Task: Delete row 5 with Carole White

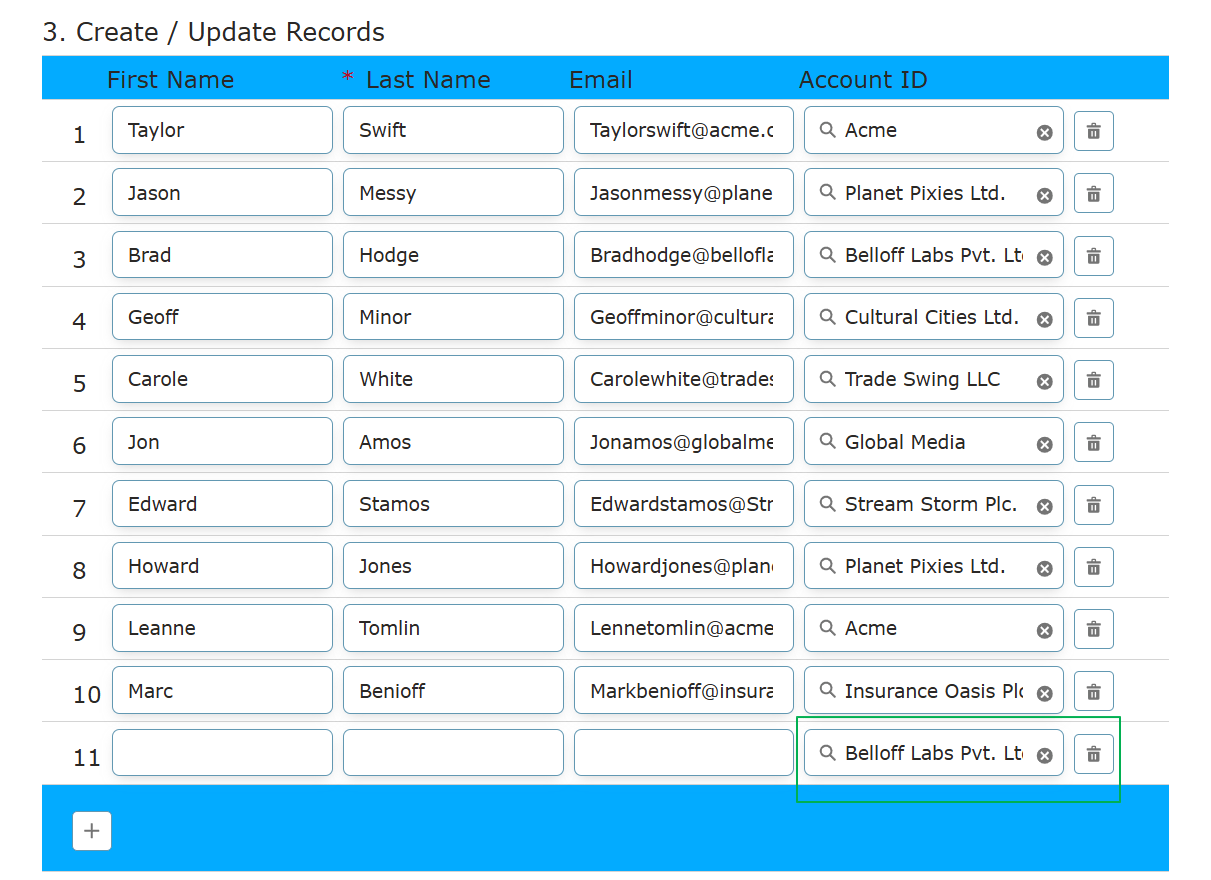Action: coord(1093,380)
